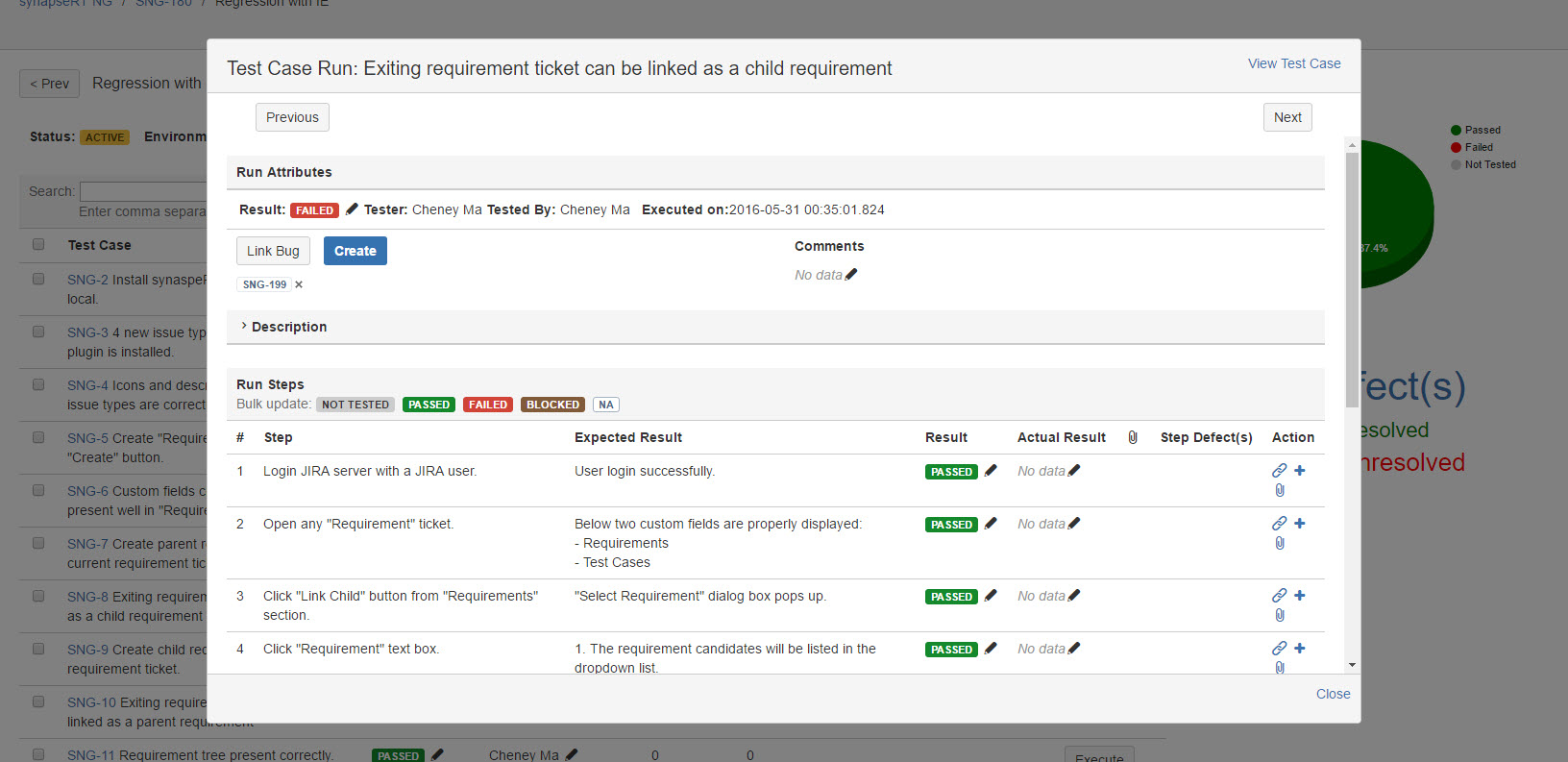Viewport: 1568px width, 762px height.
Task: Bulk update steps to PASSED
Action: tap(429, 405)
